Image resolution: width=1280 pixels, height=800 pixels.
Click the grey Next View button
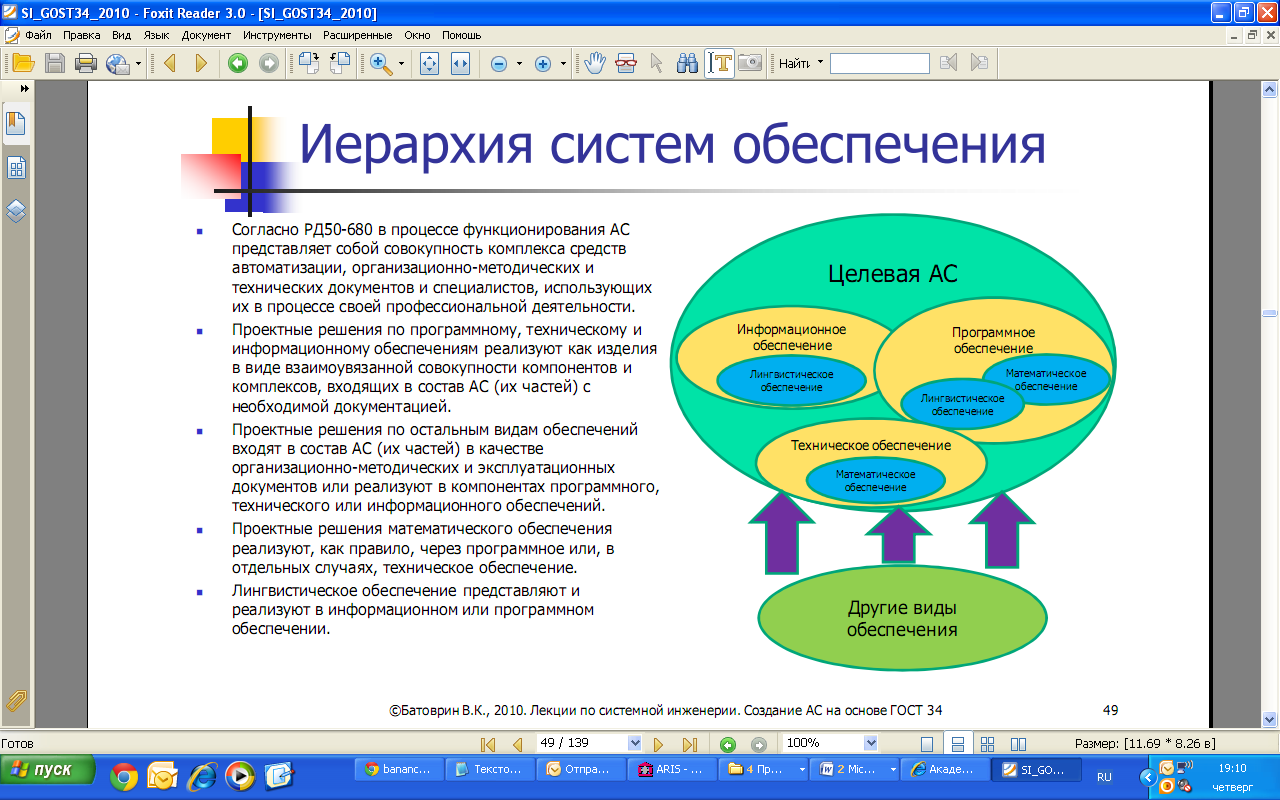pos(269,63)
